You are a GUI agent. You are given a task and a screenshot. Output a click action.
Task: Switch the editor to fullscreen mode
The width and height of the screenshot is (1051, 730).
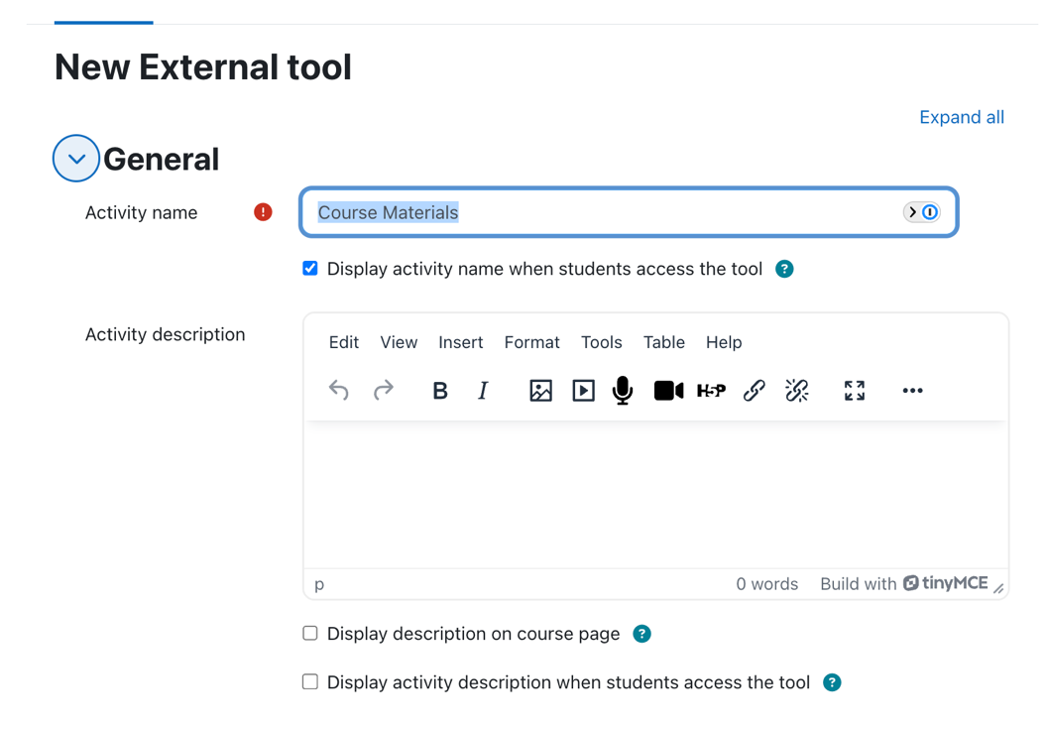coord(855,391)
